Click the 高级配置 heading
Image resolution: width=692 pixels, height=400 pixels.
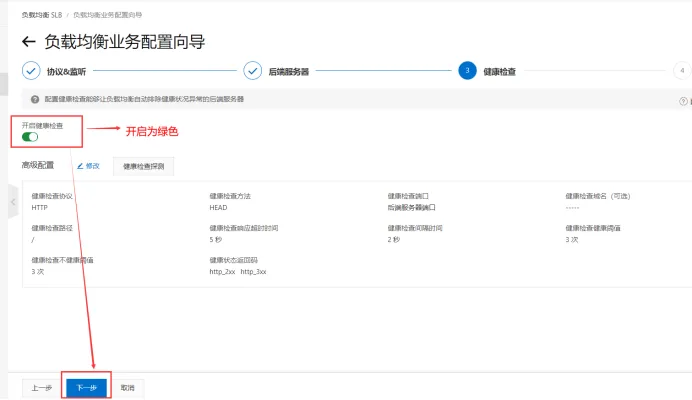pyautogui.click(x=38, y=165)
